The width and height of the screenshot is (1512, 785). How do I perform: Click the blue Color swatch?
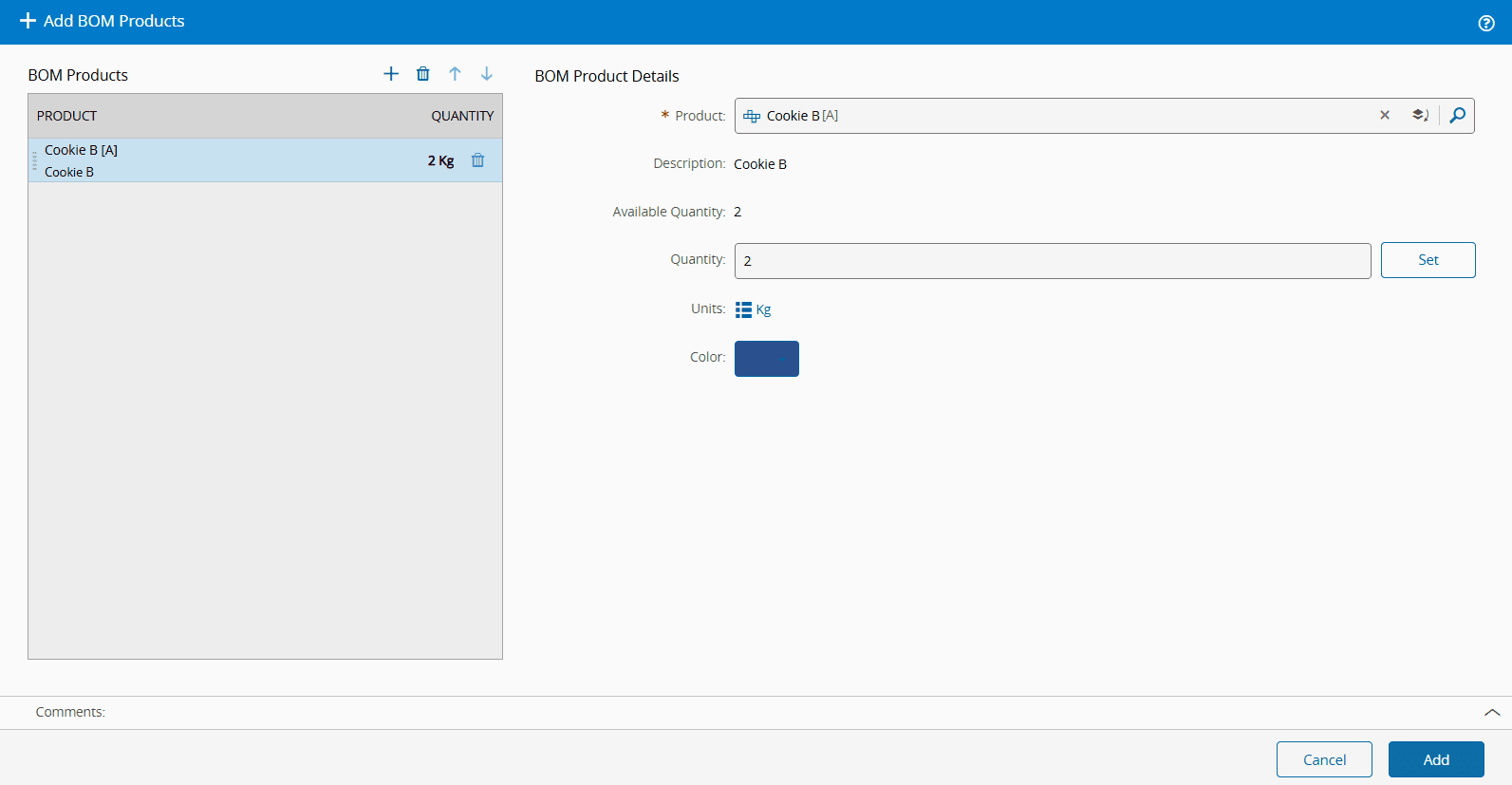(767, 359)
